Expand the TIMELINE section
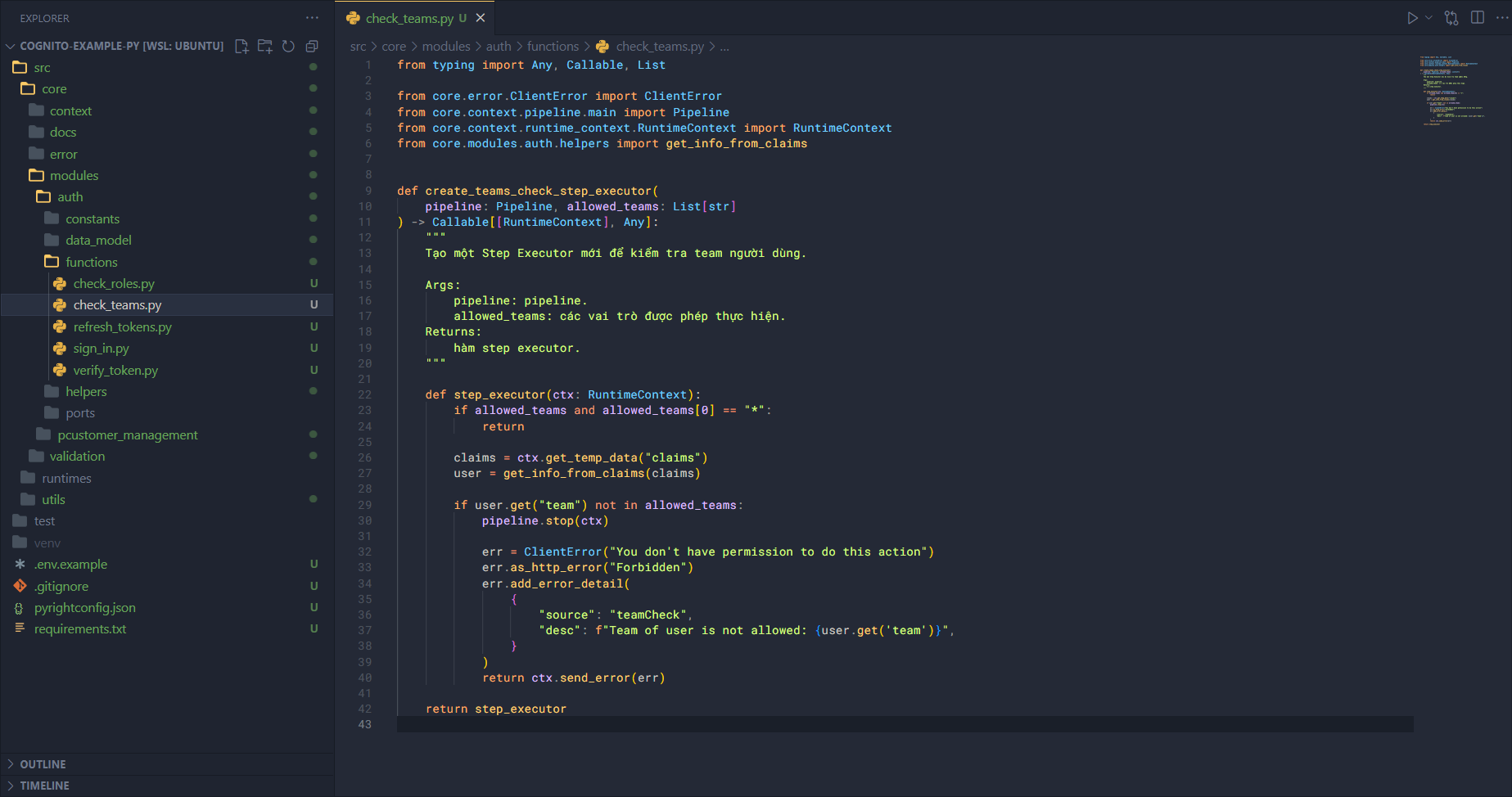This screenshot has height=797, width=1512. [x=44, y=786]
